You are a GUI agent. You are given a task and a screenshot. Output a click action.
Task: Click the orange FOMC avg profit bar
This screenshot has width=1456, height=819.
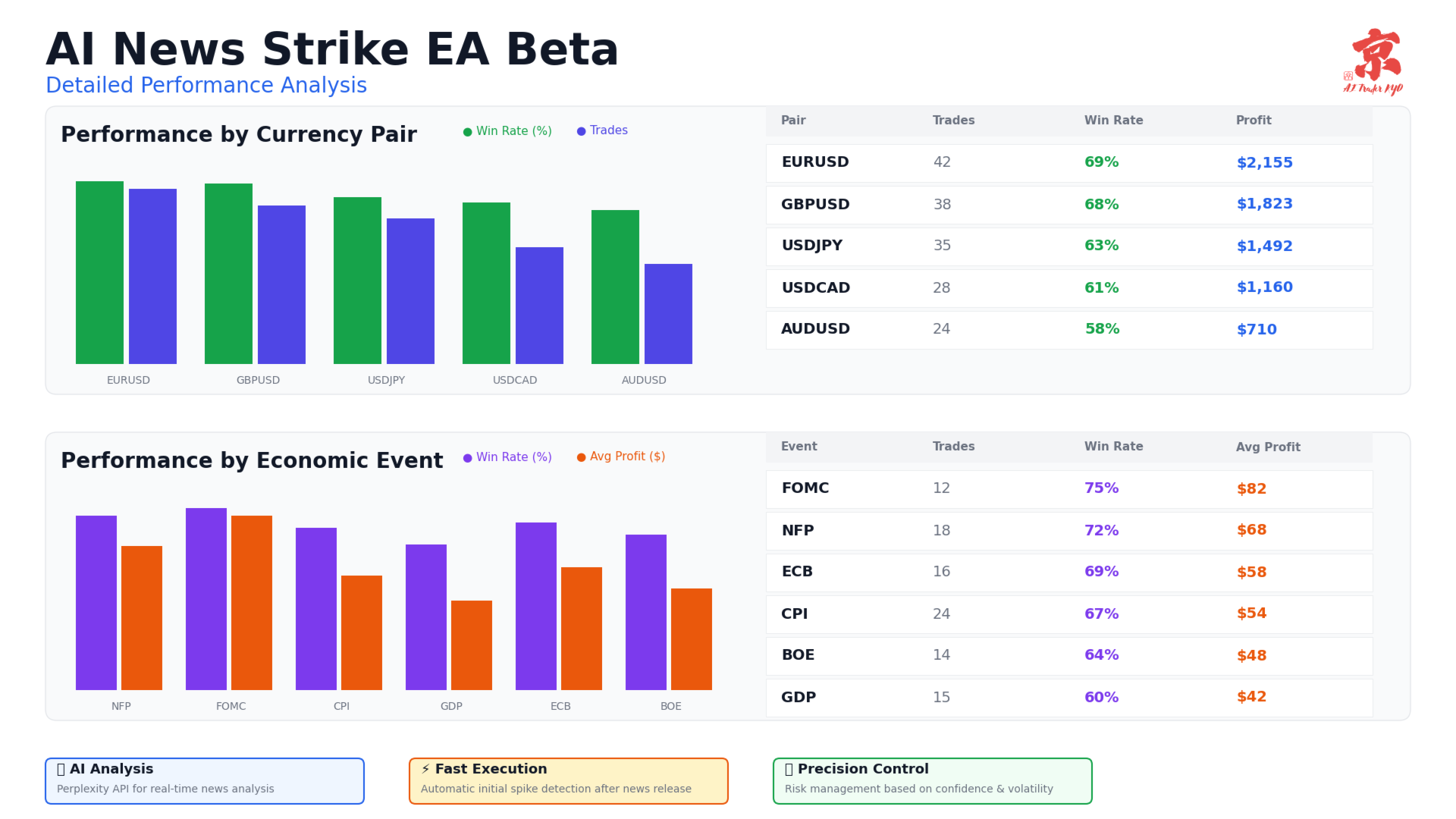pyautogui.click(x=252, y=602)
